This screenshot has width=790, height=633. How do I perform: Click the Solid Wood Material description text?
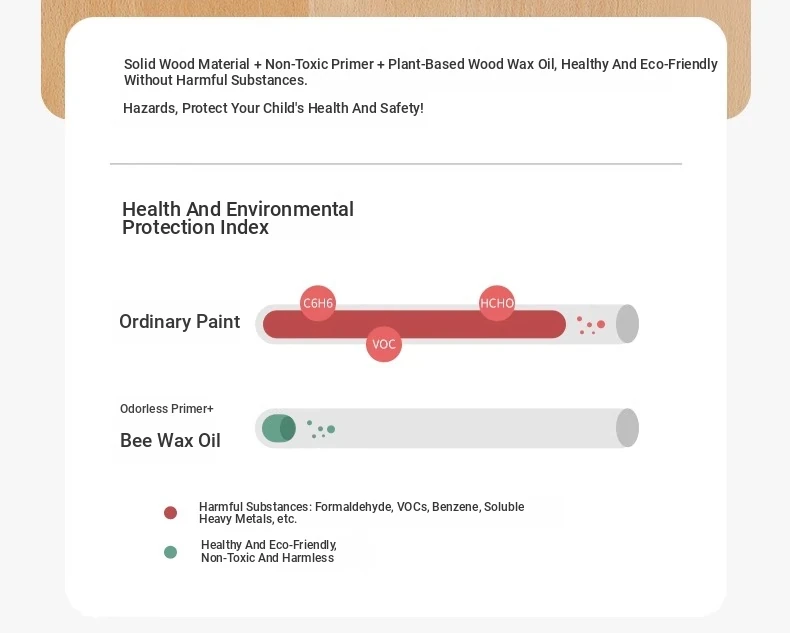(x=421, y=72)
